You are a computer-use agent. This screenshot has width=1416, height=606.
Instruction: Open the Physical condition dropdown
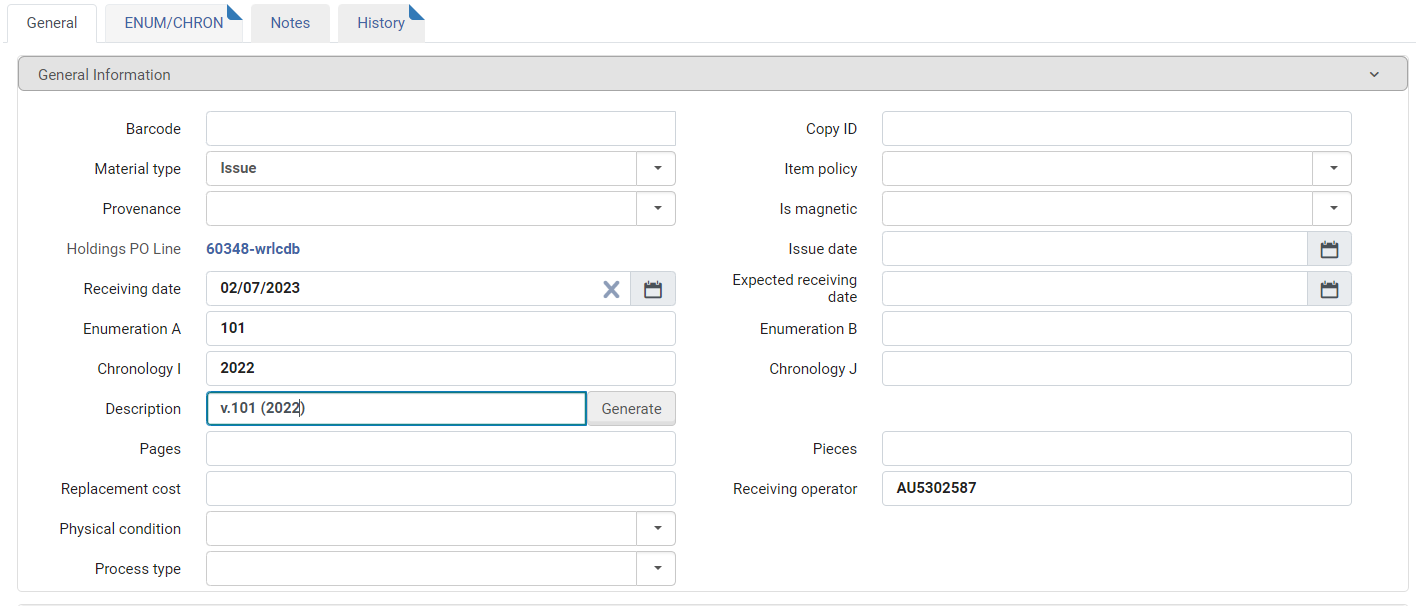coord(657,529)
